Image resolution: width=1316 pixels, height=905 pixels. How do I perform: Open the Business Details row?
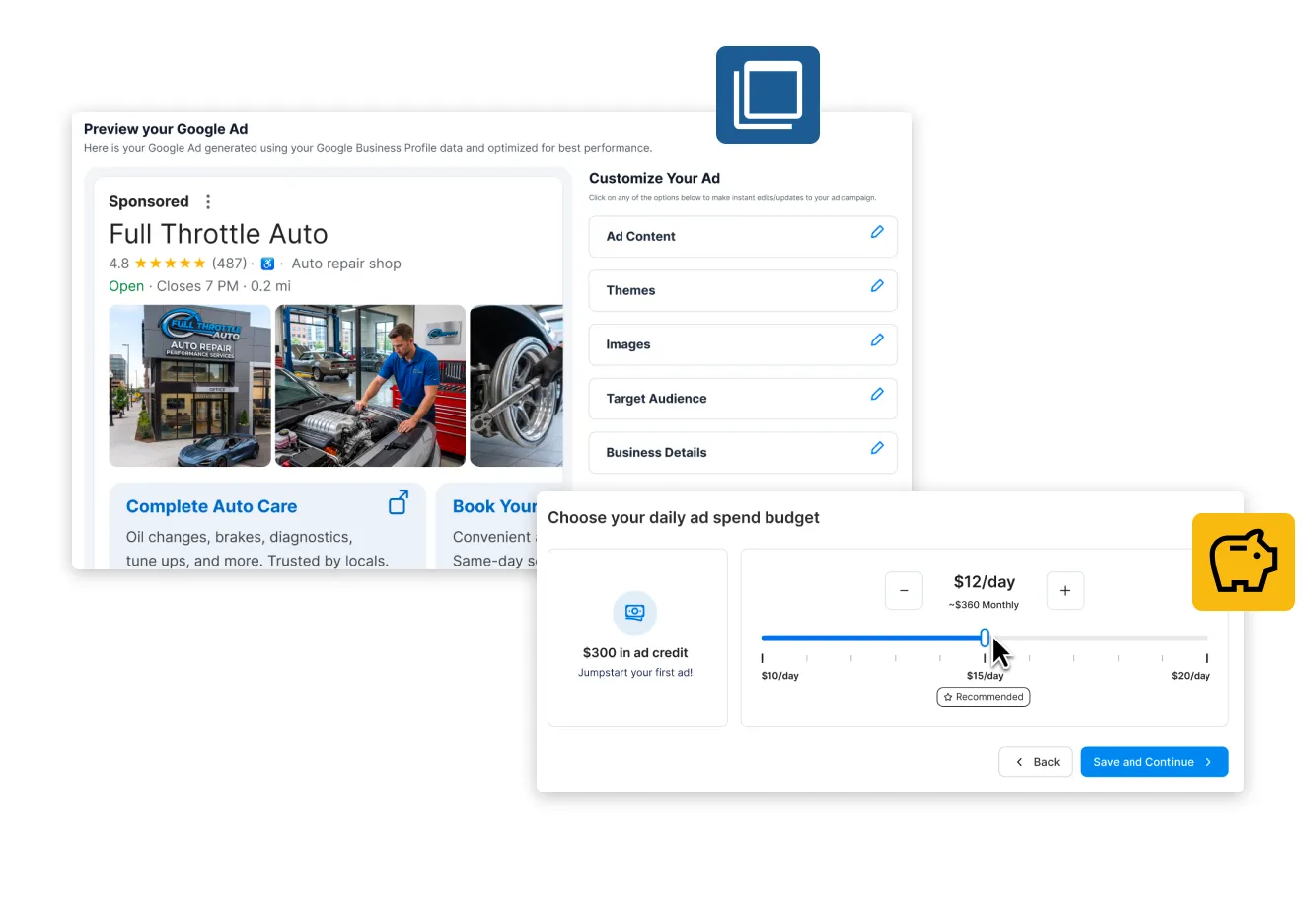click(743, 453)
